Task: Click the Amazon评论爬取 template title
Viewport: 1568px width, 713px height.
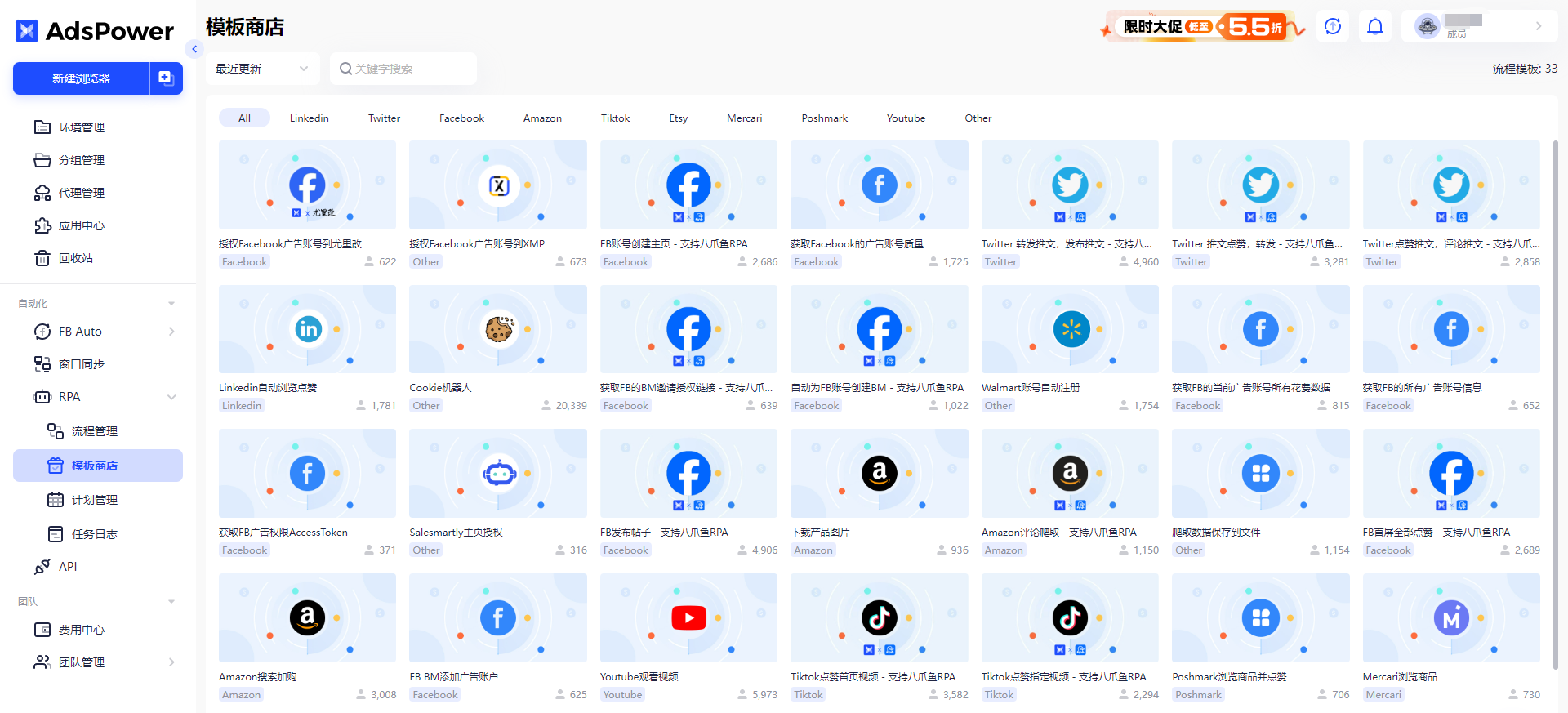Action: [x=1058, y=532]
